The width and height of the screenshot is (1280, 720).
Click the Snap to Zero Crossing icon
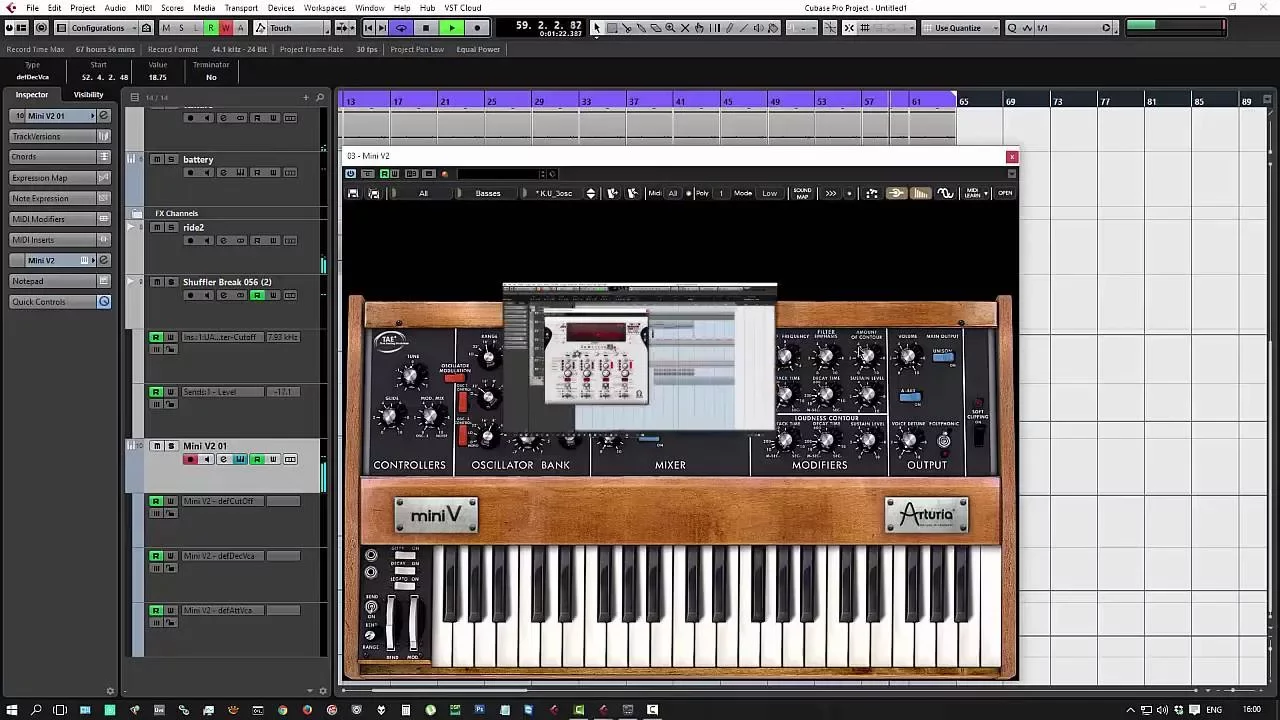830,28
